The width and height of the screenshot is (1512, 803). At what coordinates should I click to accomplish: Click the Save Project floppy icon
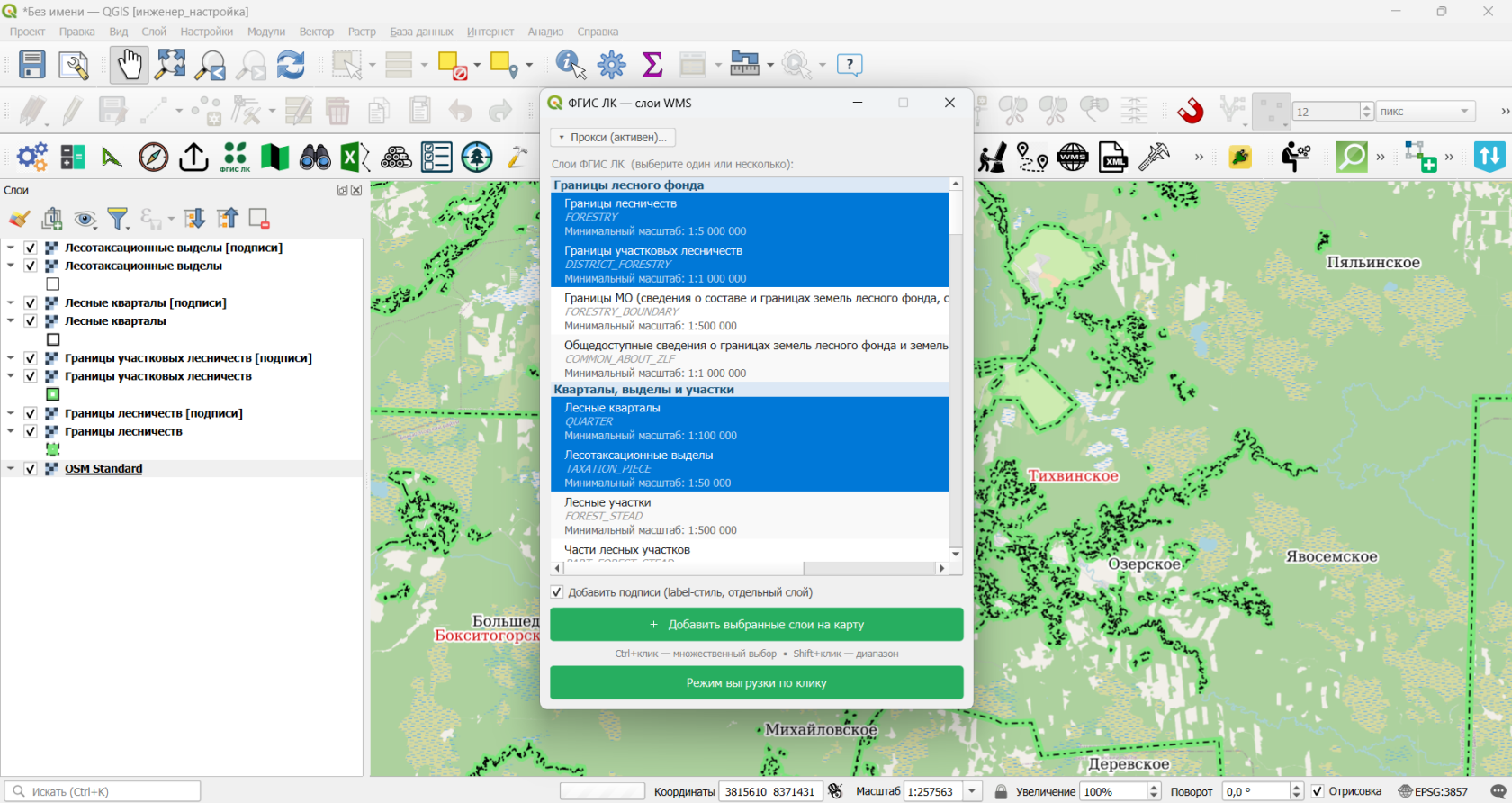(32, 65)
